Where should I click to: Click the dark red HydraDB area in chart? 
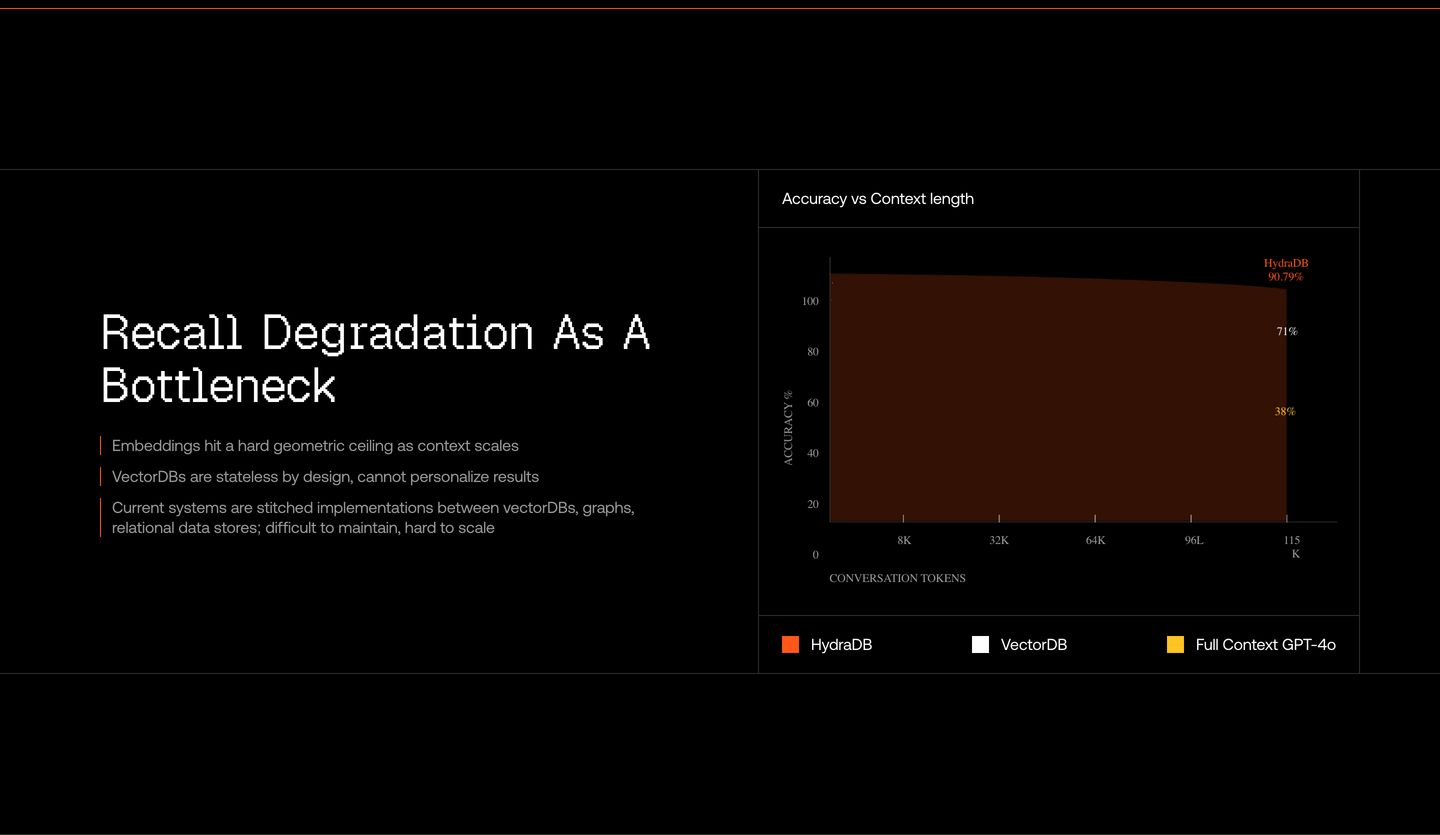[x=1058, y=400]
